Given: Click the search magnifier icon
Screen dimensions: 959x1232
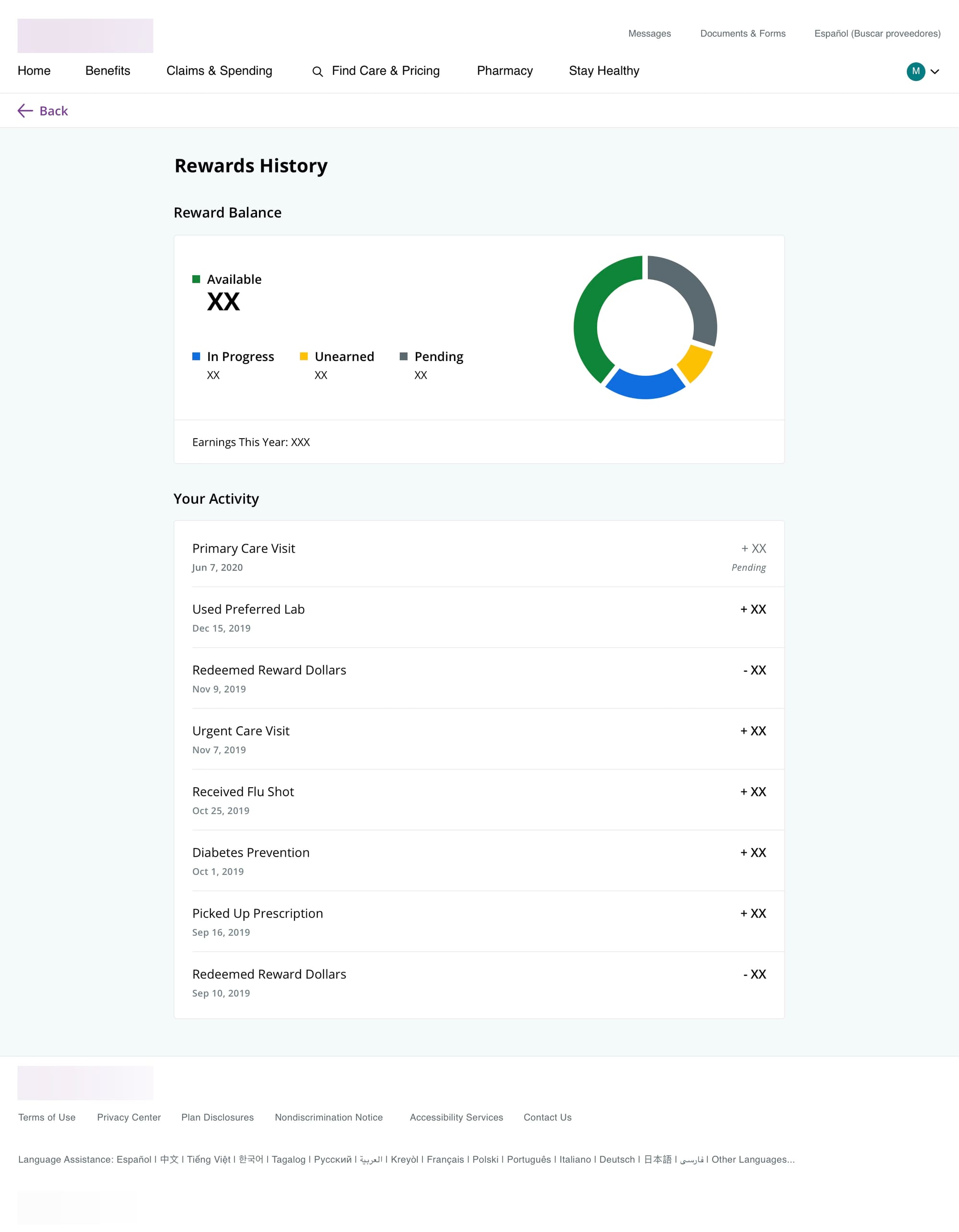Looking at the screenshot, I should (x=317, y=71).
